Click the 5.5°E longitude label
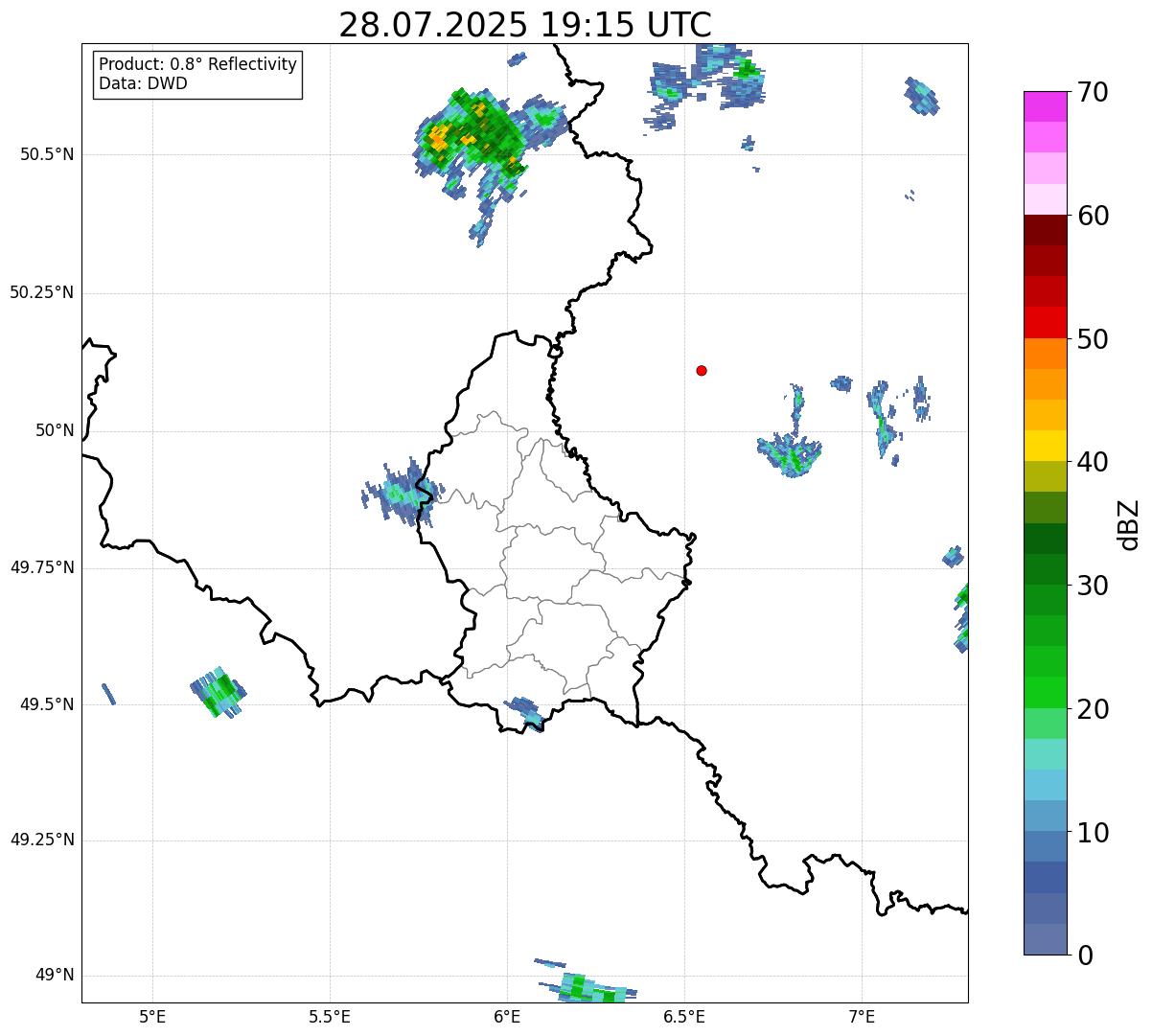 click(330, 1016)
